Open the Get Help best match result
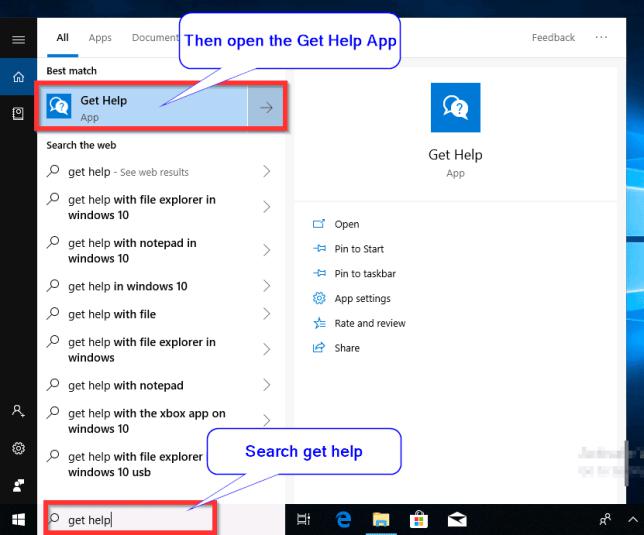 (143, 106)
